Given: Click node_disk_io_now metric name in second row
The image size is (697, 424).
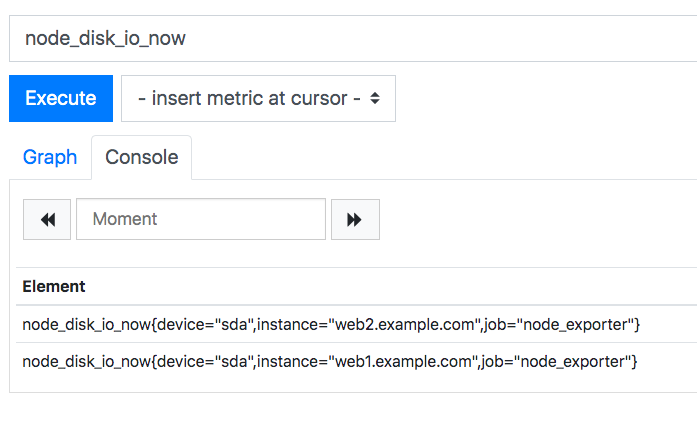Looking at the screenshot, I should 87,362.
